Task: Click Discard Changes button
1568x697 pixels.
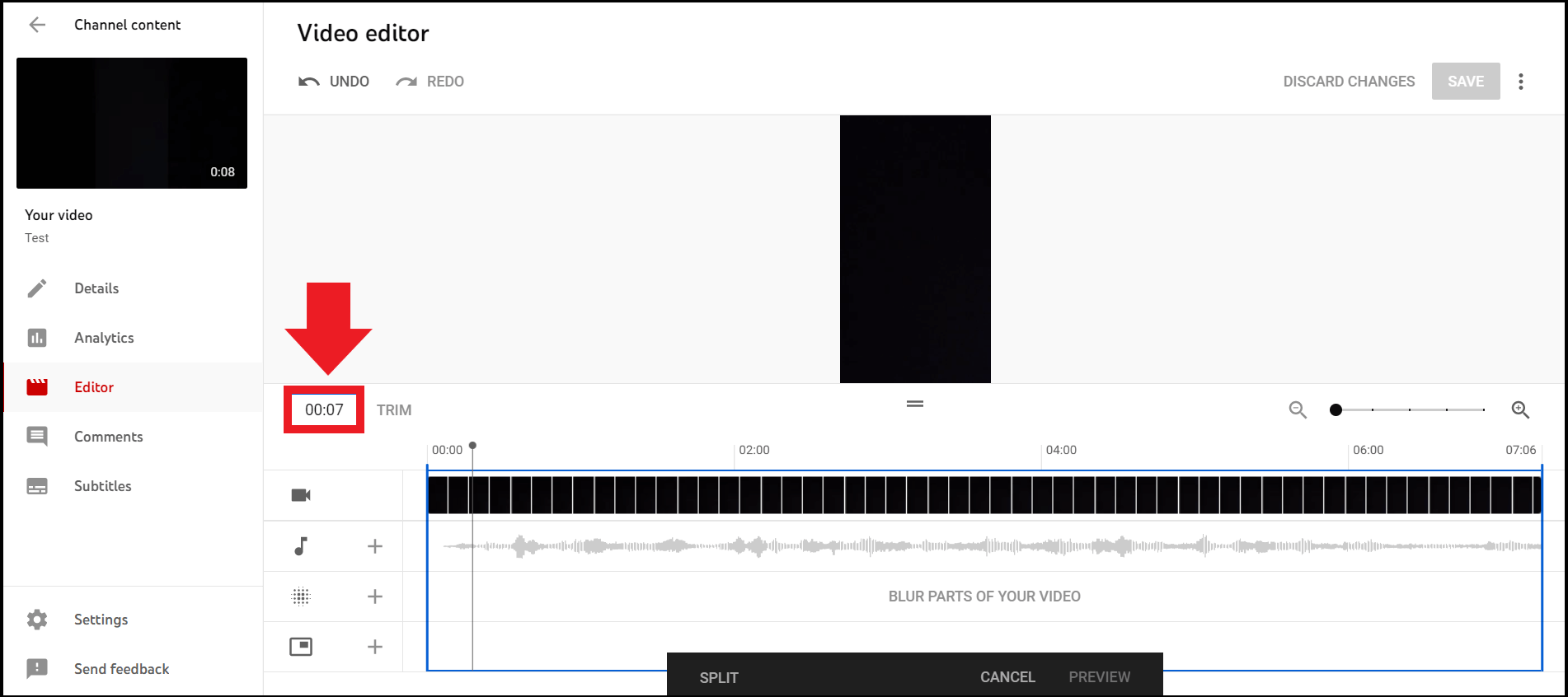Action: (x=1349, y=82)
